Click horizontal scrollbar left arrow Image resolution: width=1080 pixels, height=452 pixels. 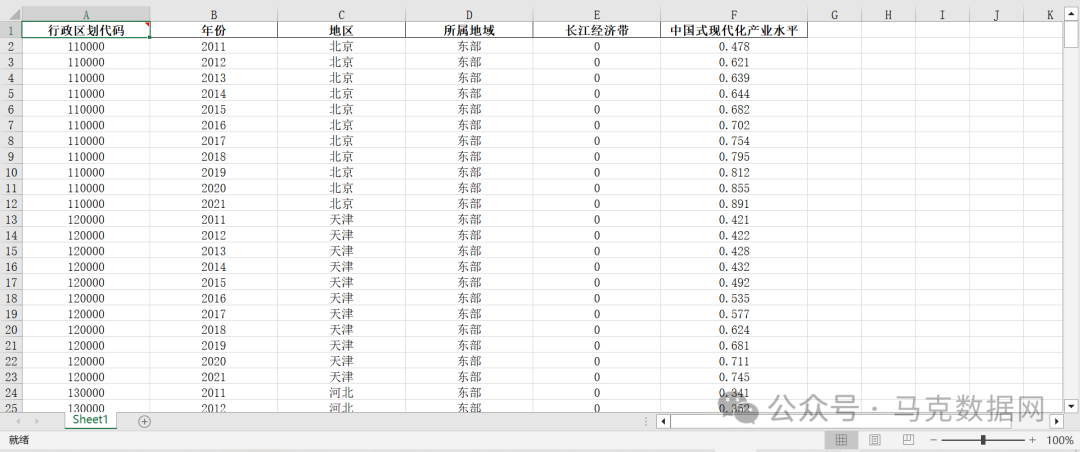[x=663, y=421]
